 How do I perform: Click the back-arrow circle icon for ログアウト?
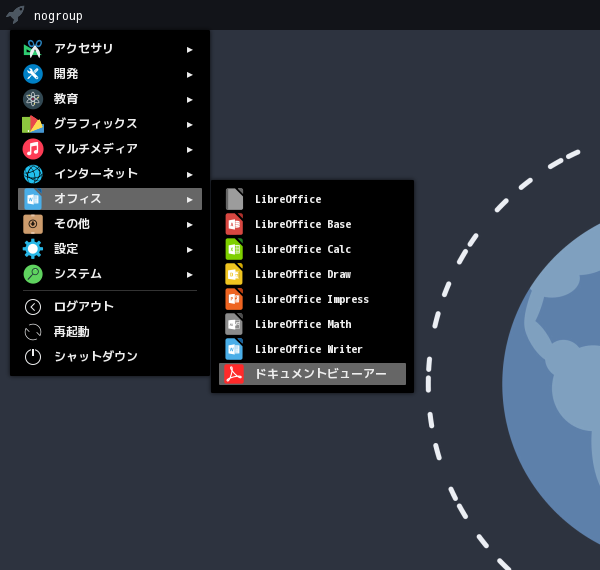pyautogui.click(x=33, y=307)
